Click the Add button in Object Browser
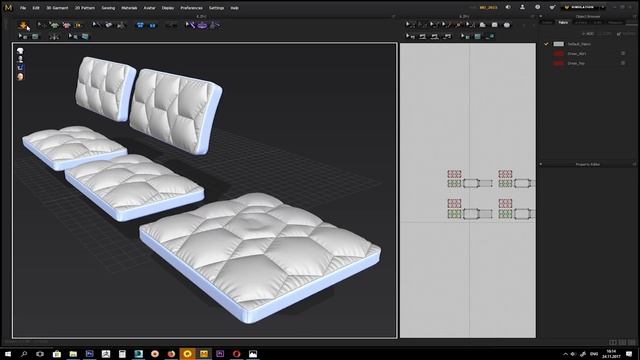 click(x=588, y=34)
